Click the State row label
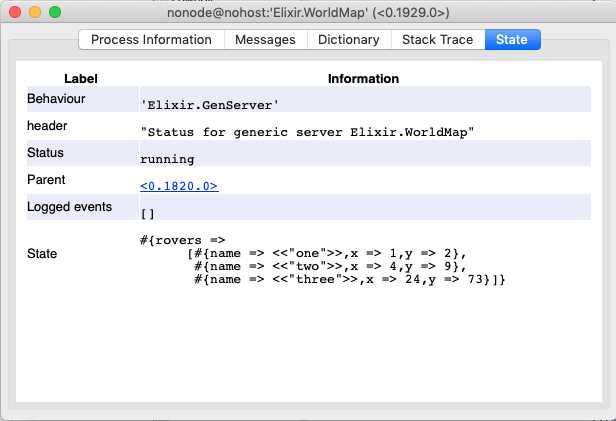 point(42,253)
